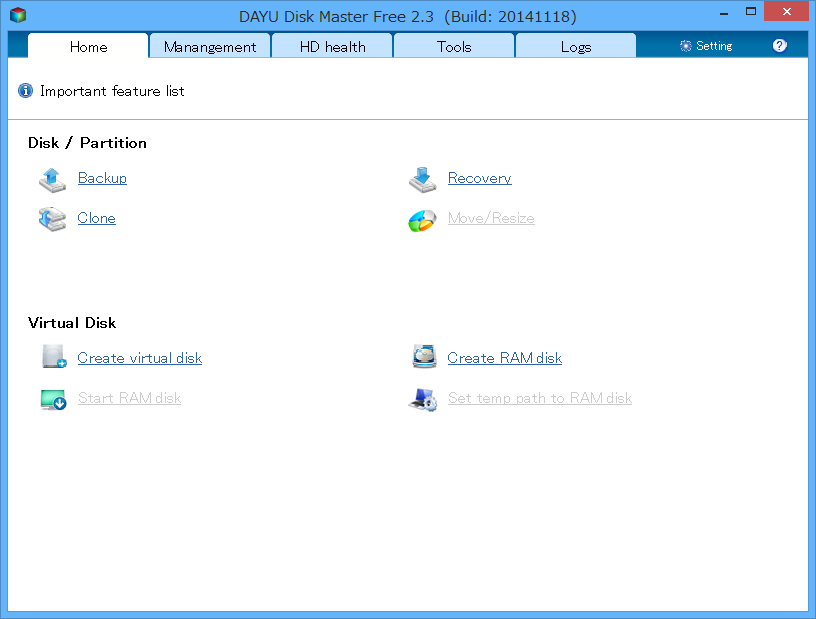This screenshot has height=619, width=816.
Task: Click the Backup disk icon
Action: (52, 179)
